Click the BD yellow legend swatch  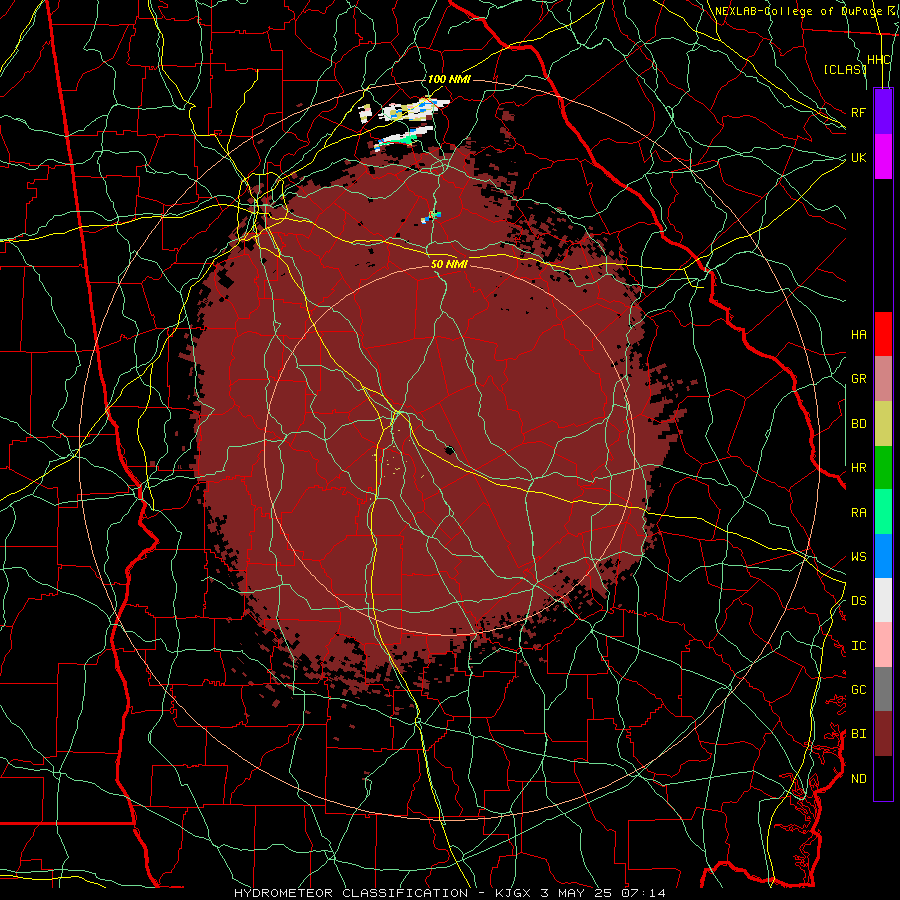pyautogui.click(x=883, y=424)
